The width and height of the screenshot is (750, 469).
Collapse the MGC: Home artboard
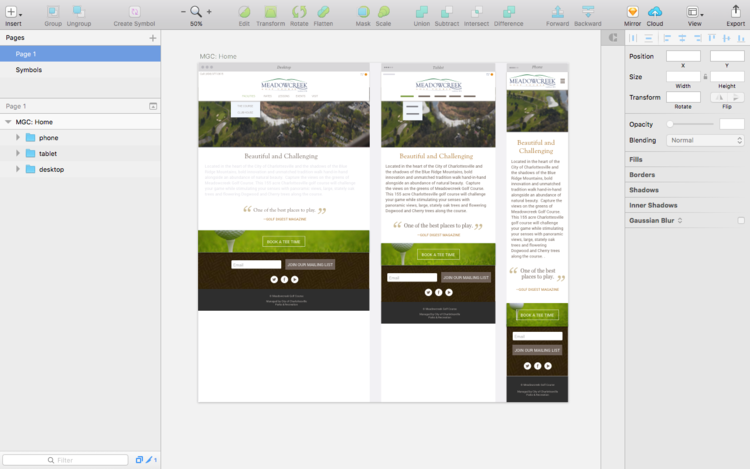8,122
